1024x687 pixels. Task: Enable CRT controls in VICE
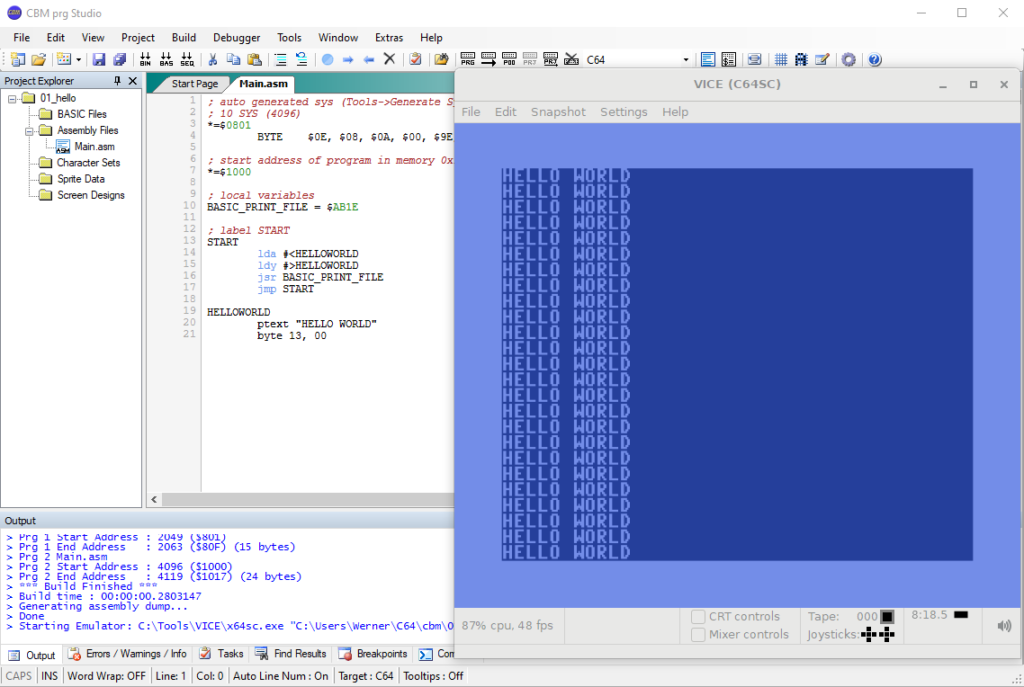(697, 616)
